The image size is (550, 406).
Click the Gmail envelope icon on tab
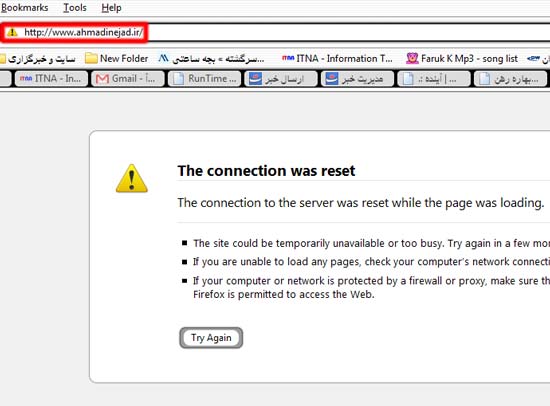pyautogui.click(x=102, y=79)
